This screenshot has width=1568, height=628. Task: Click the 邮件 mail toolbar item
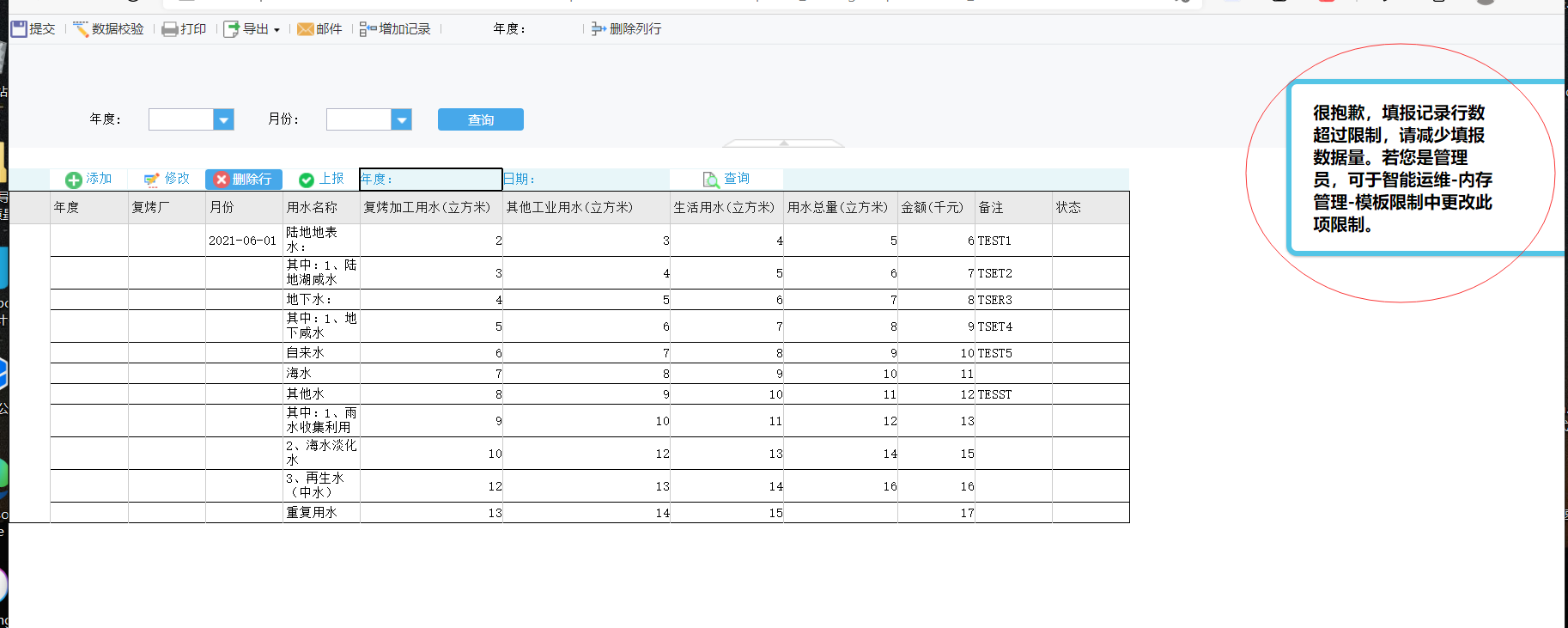pos(319,29)
